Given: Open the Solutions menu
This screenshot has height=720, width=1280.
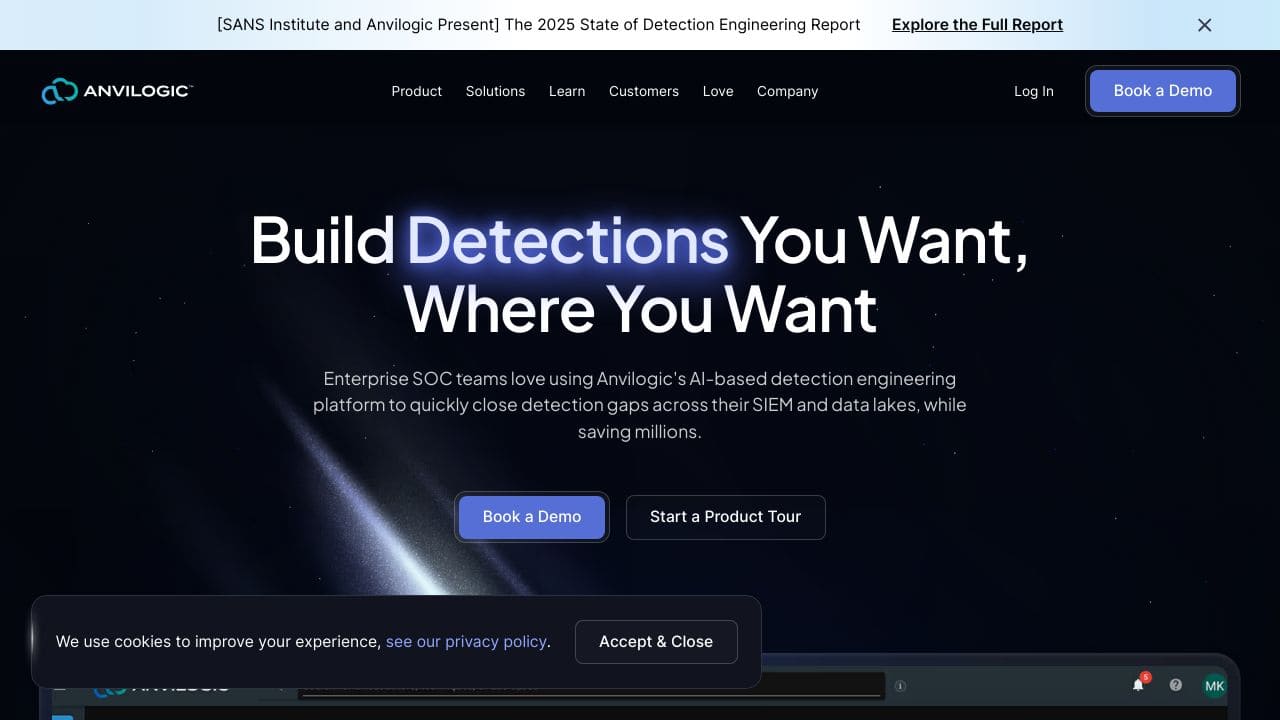Looking at the screenshot, I should pyautogui.click(x=495, y=91).
